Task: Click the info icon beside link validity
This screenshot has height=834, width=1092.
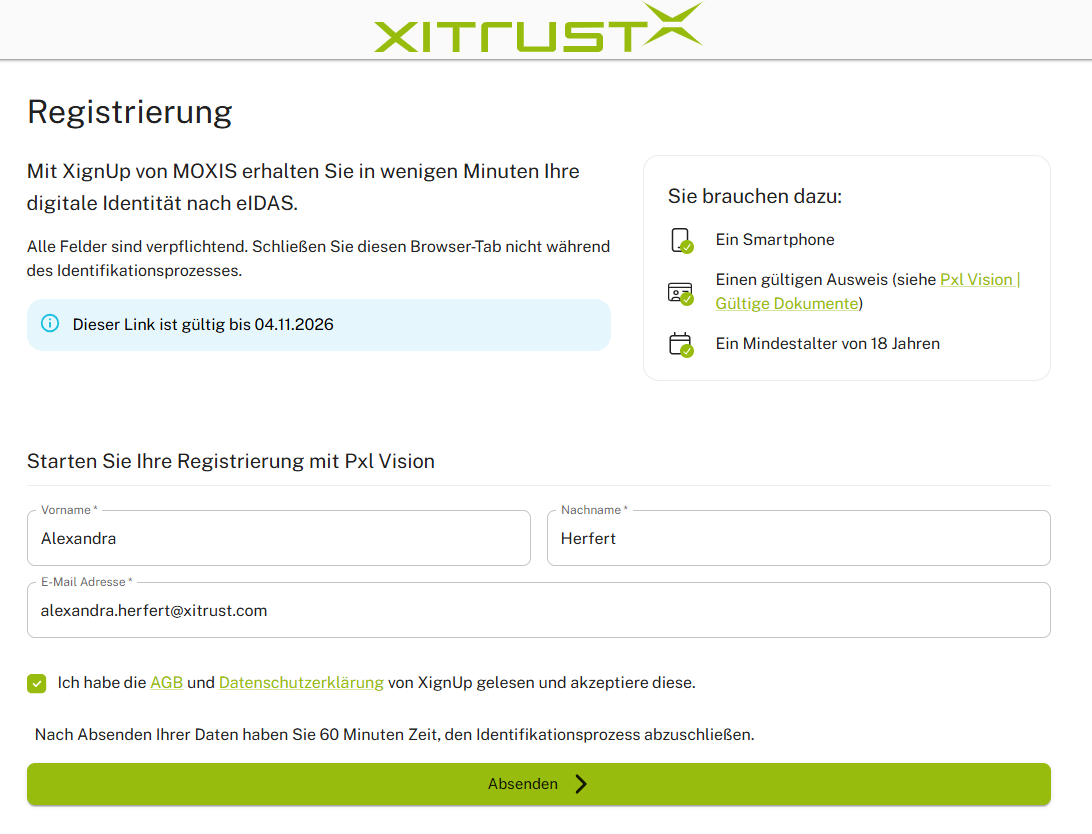Action: point(50,324)
